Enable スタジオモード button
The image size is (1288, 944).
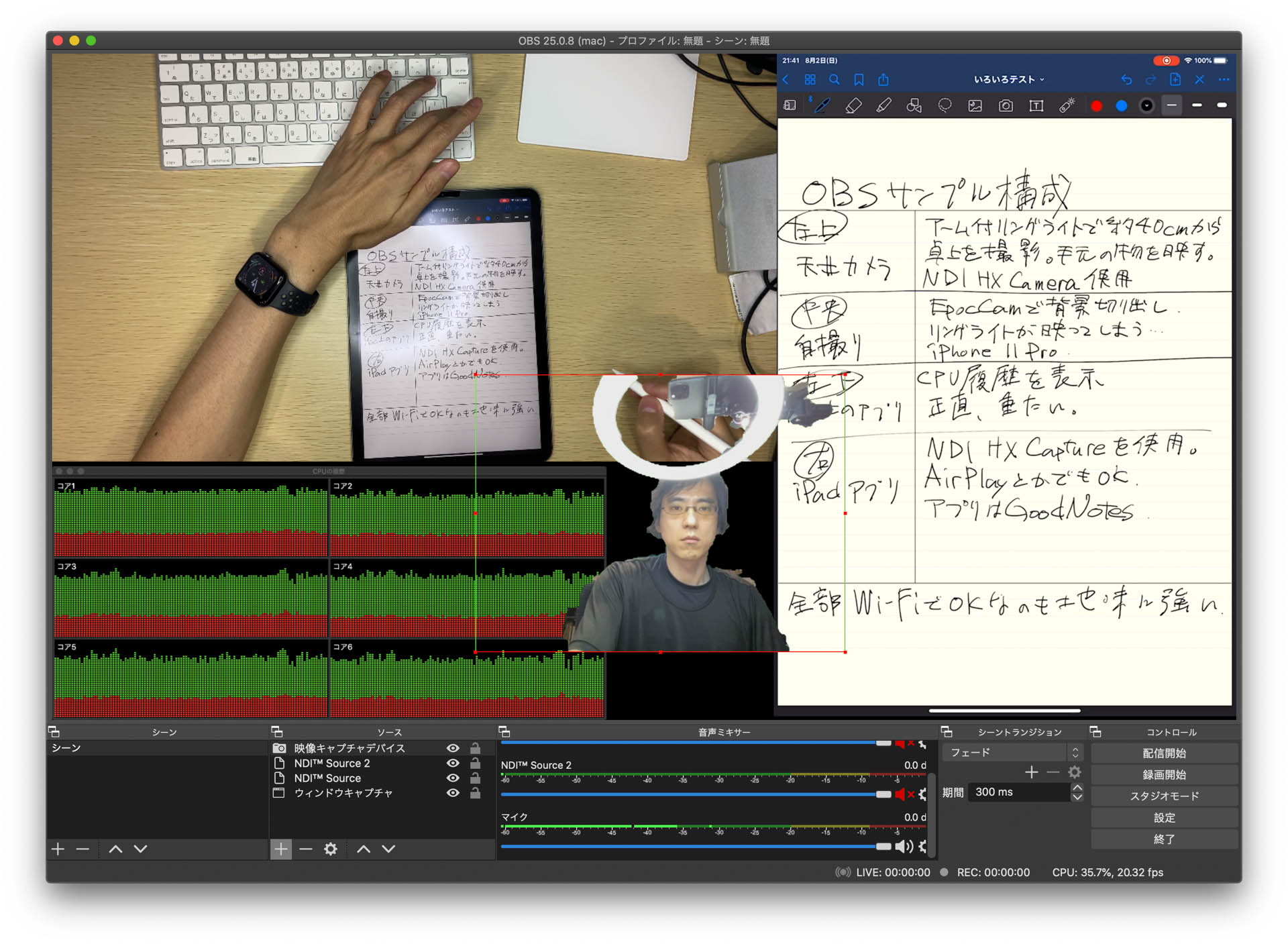click(x=1164, y=796)
